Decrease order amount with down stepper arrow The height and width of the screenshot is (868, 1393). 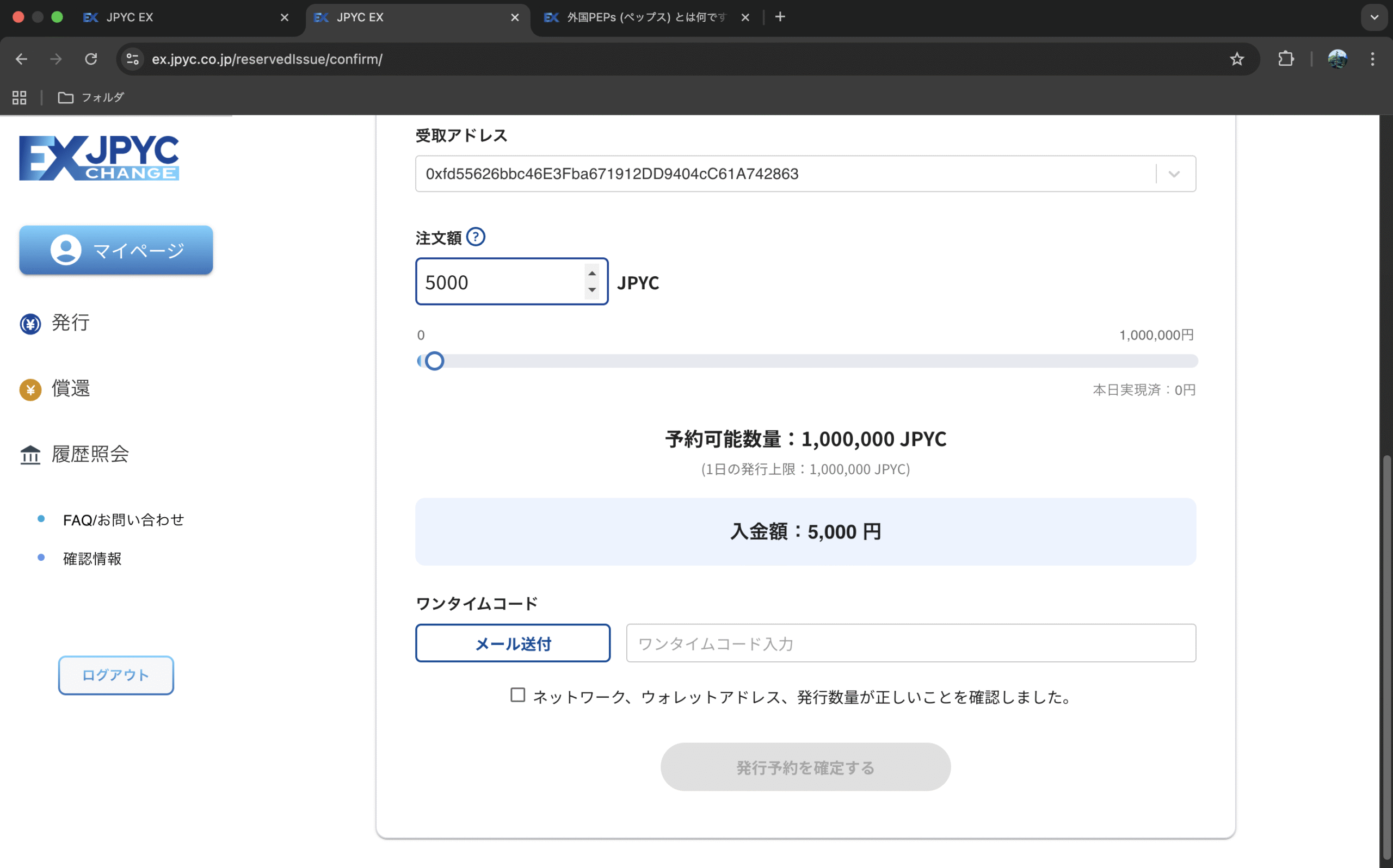[592, 290]
